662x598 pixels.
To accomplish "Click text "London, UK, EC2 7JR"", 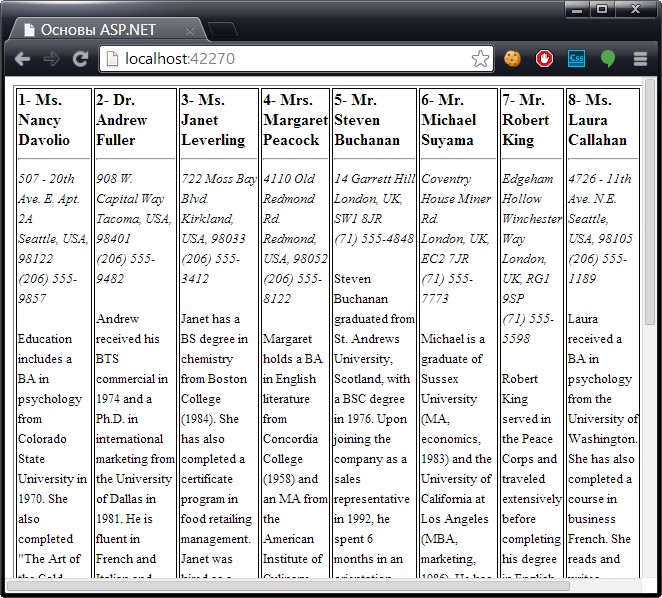I will point(455,249).
